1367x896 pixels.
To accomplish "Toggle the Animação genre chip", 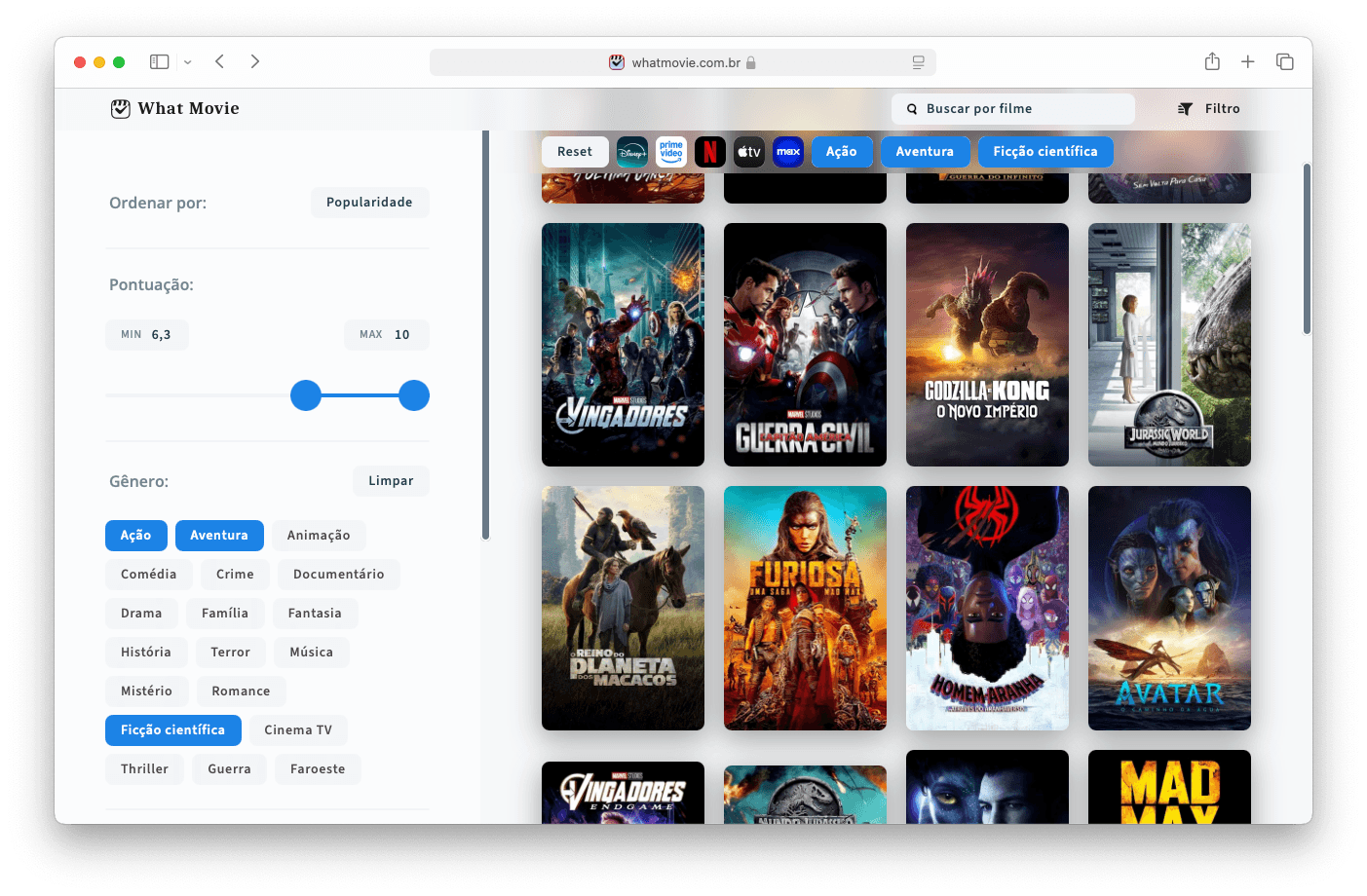I will pos(319,536).
